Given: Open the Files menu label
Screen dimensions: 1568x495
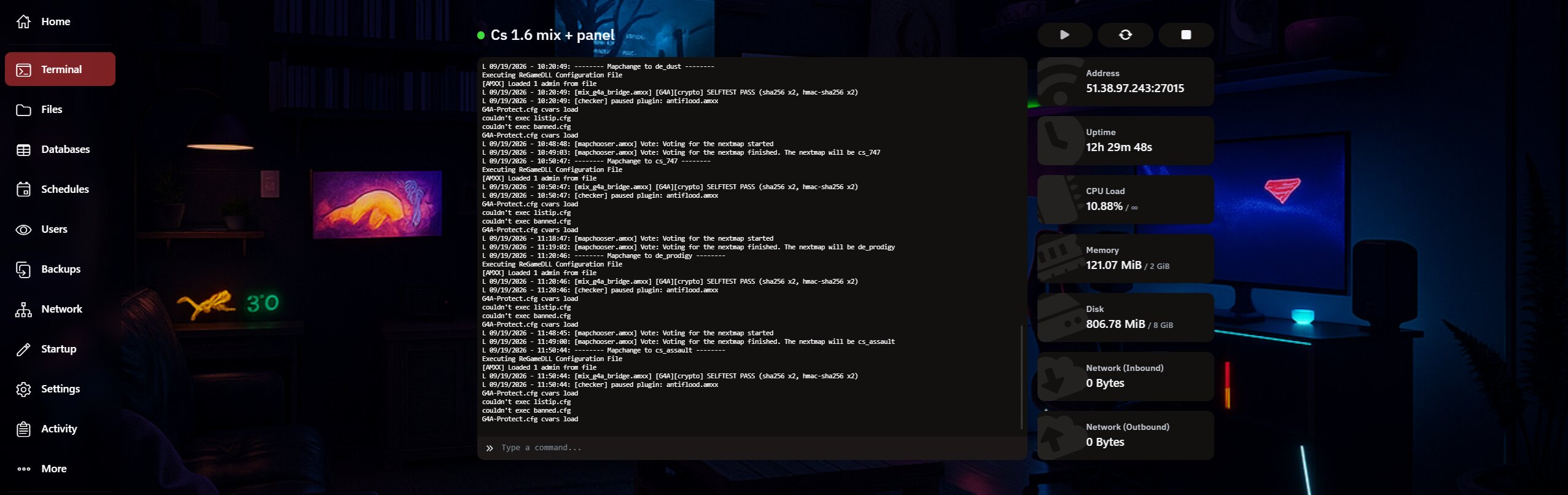Looking at the screenshot, I should tap(52, 109).
